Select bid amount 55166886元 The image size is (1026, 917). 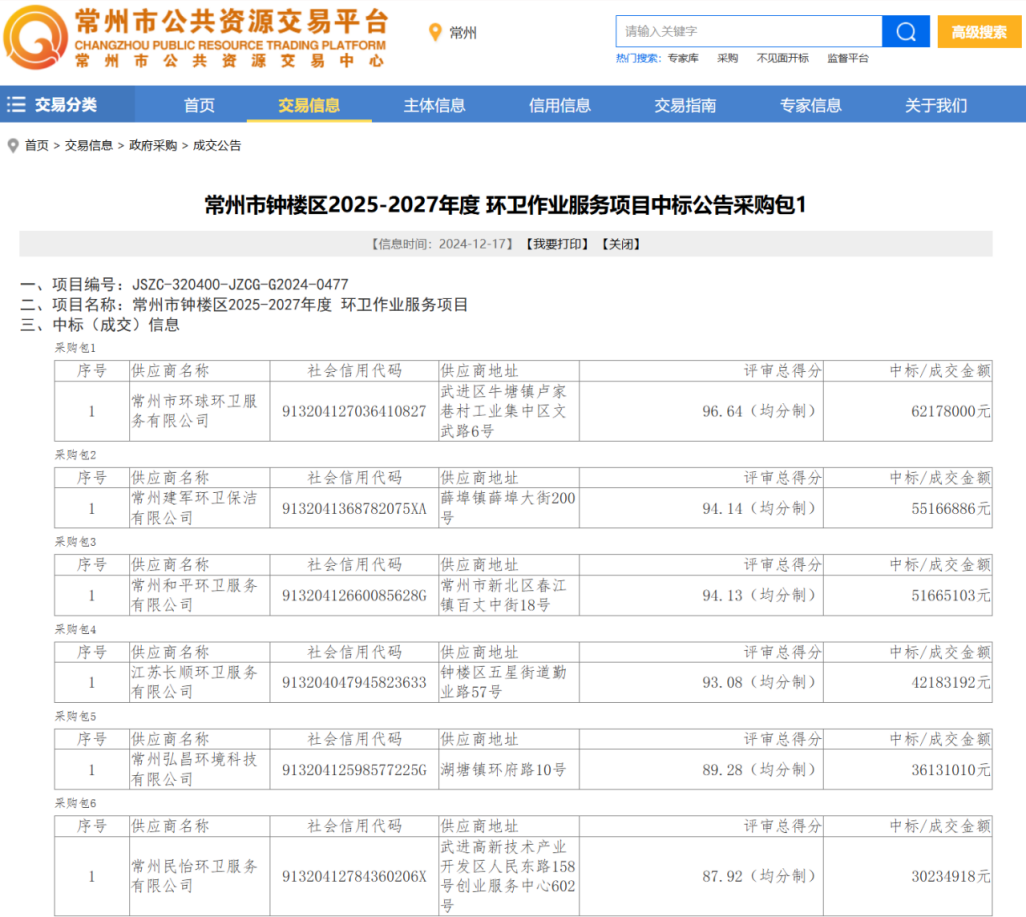coord(951,509)
